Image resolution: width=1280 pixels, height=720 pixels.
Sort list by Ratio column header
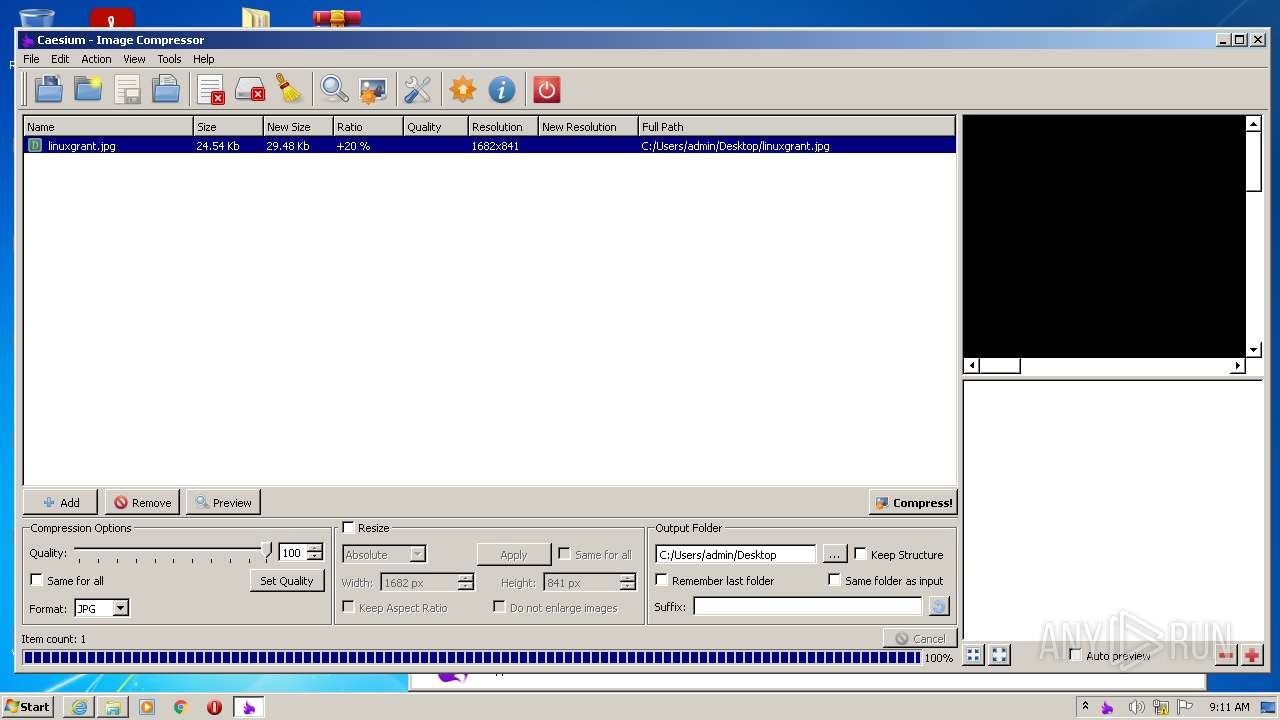coord(368,126)
